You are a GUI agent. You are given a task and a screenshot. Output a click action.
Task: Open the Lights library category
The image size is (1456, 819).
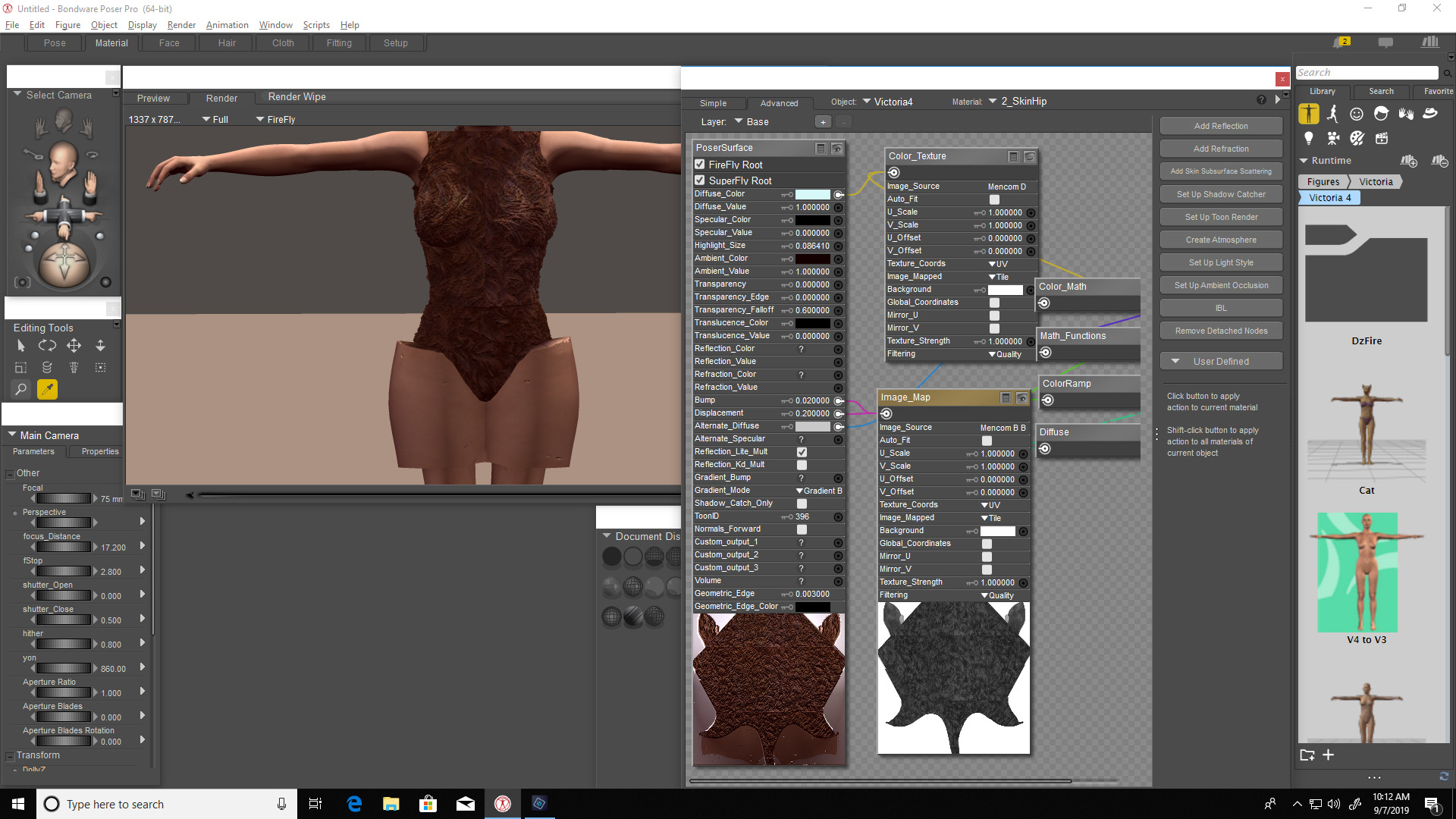pos(1308,138)
